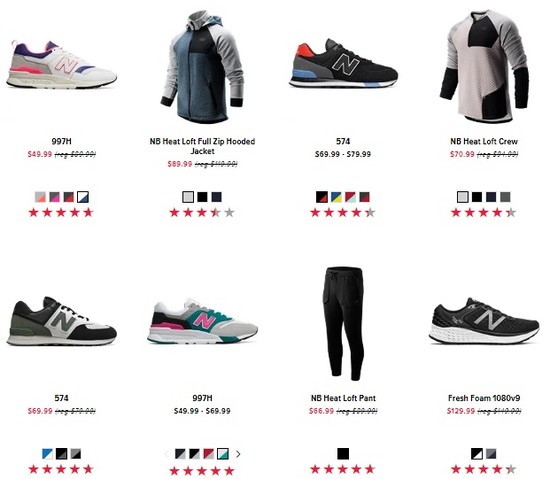
Task: Open the NB Heat Loft Pant product title
Action: click(343, 398)
